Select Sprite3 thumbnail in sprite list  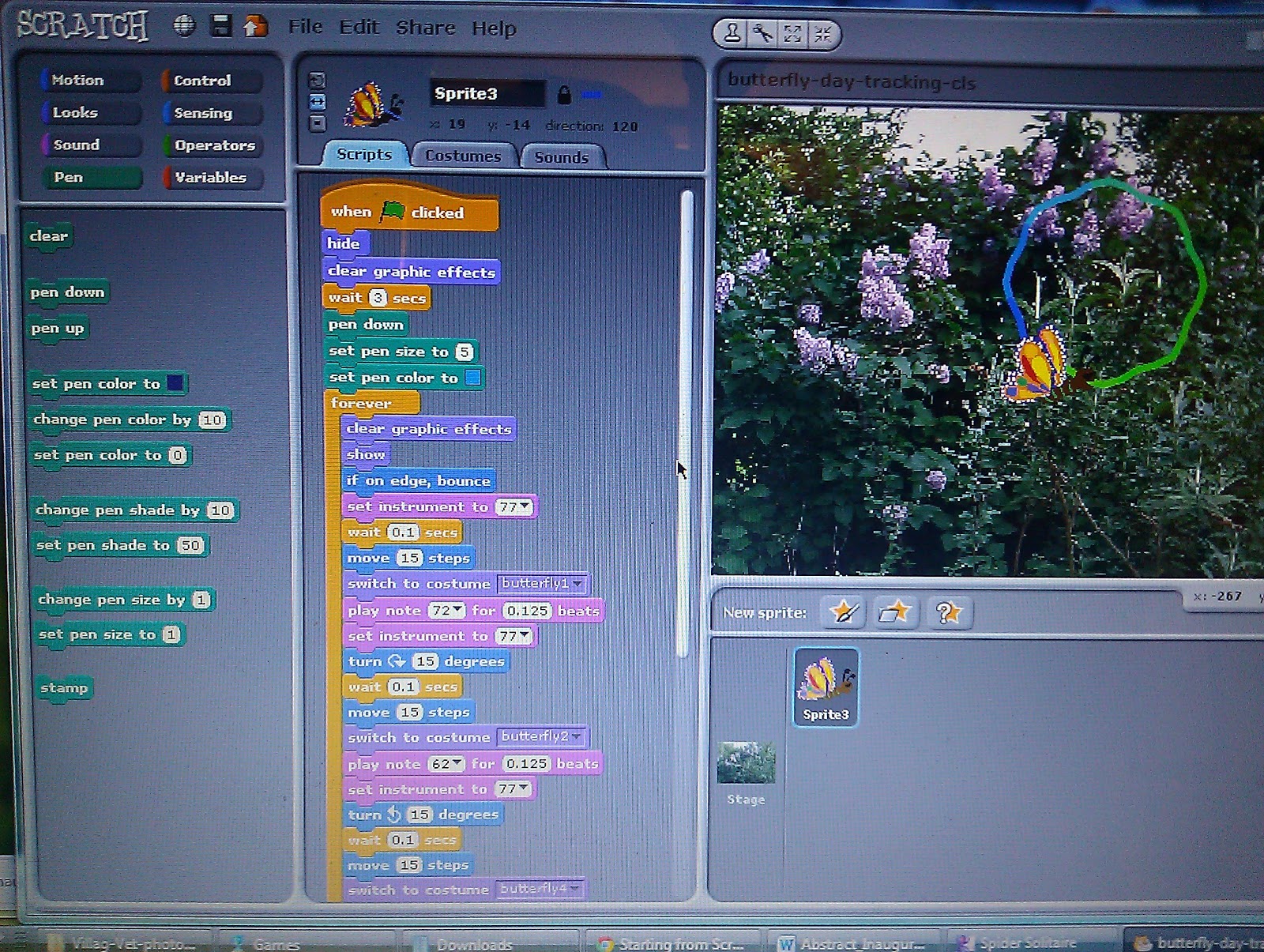click(826, 686)
